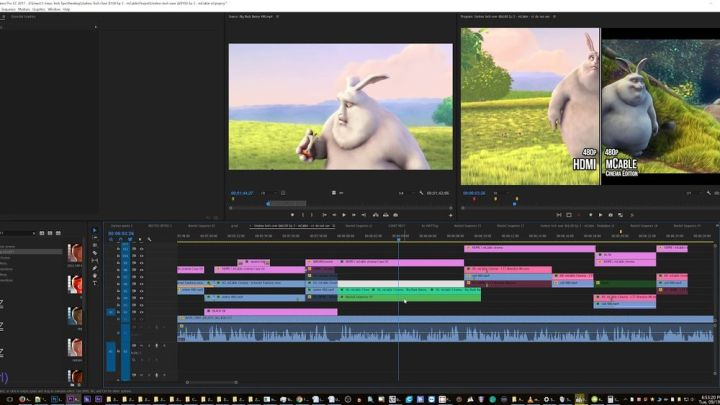Click the Program monitor current timecode

click(x=474, y=193)
